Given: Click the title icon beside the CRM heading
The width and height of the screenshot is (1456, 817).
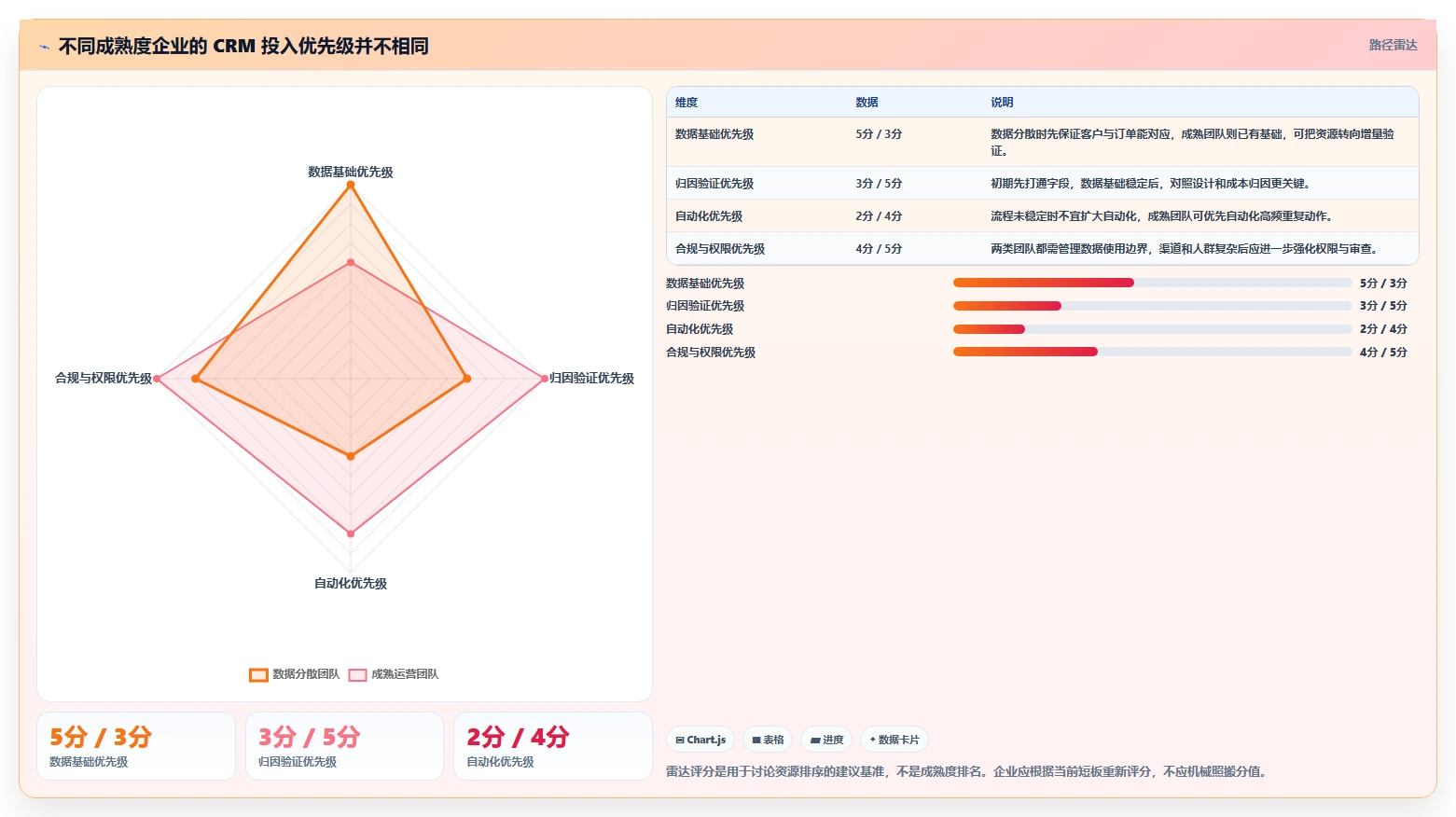Looking at the screenshot, I should 45,47.
